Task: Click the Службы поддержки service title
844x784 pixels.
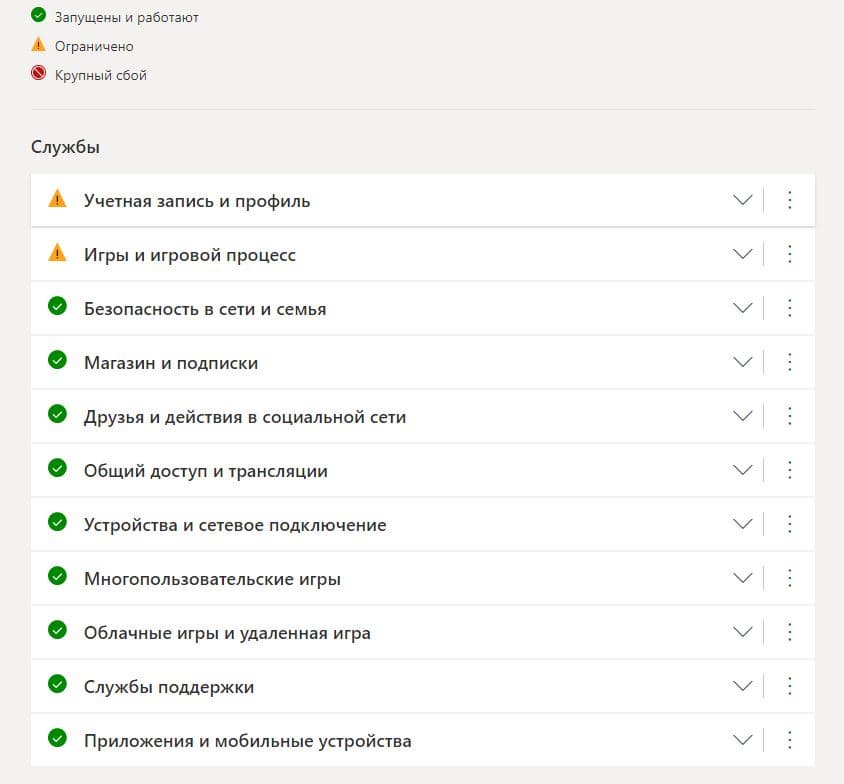Action: pos(168,687)
